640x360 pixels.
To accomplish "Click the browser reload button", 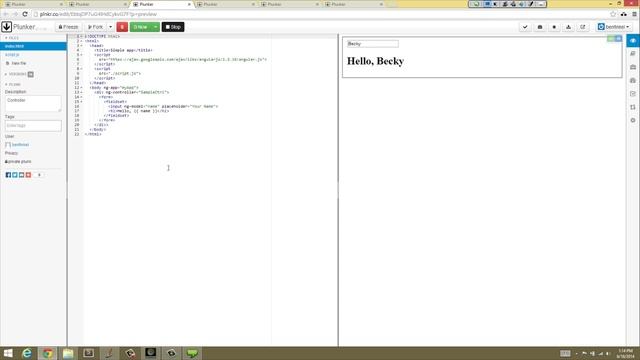I will (25, 14).
